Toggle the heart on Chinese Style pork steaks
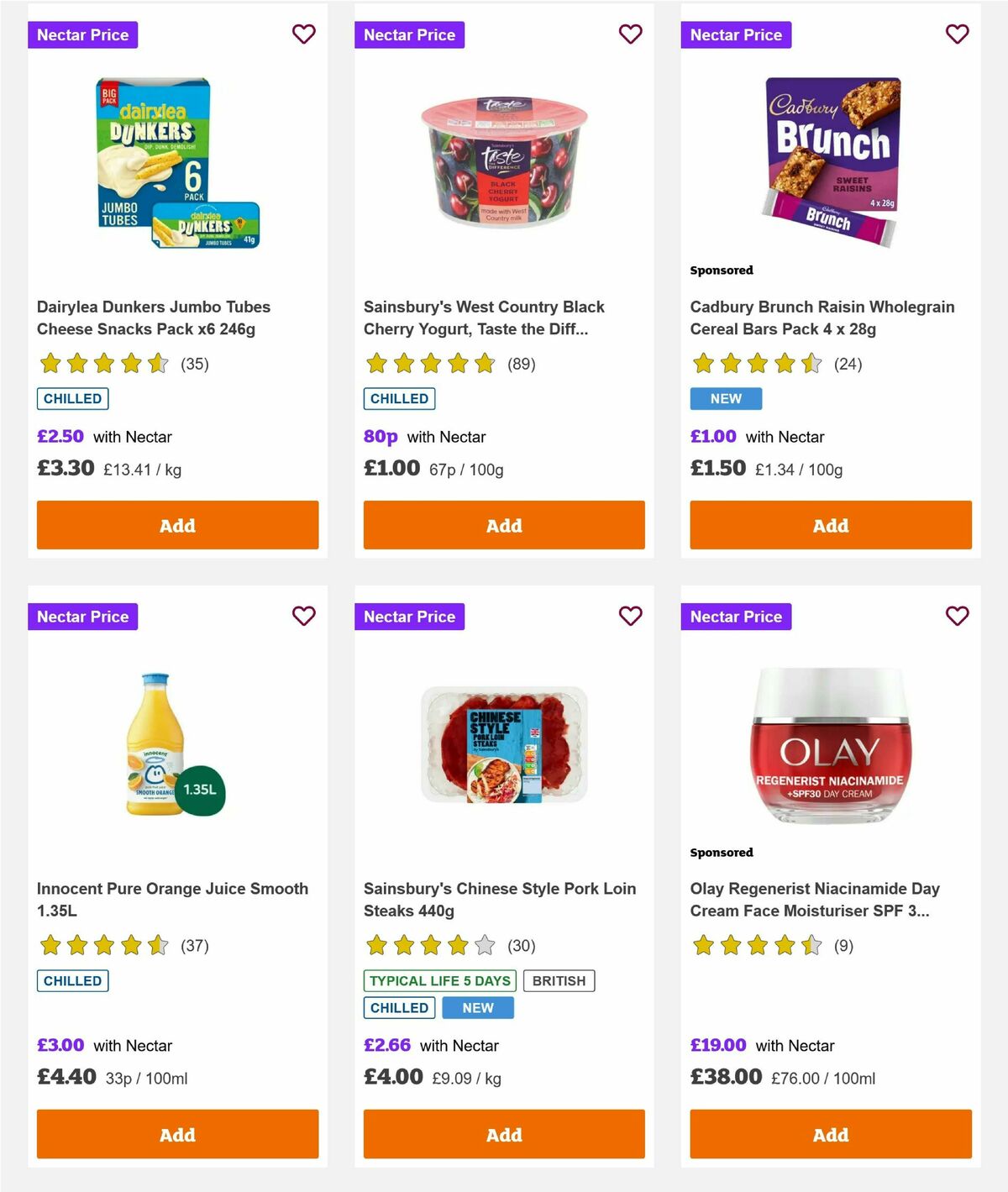The image size is (1008, 1192). tap(630, 616)
